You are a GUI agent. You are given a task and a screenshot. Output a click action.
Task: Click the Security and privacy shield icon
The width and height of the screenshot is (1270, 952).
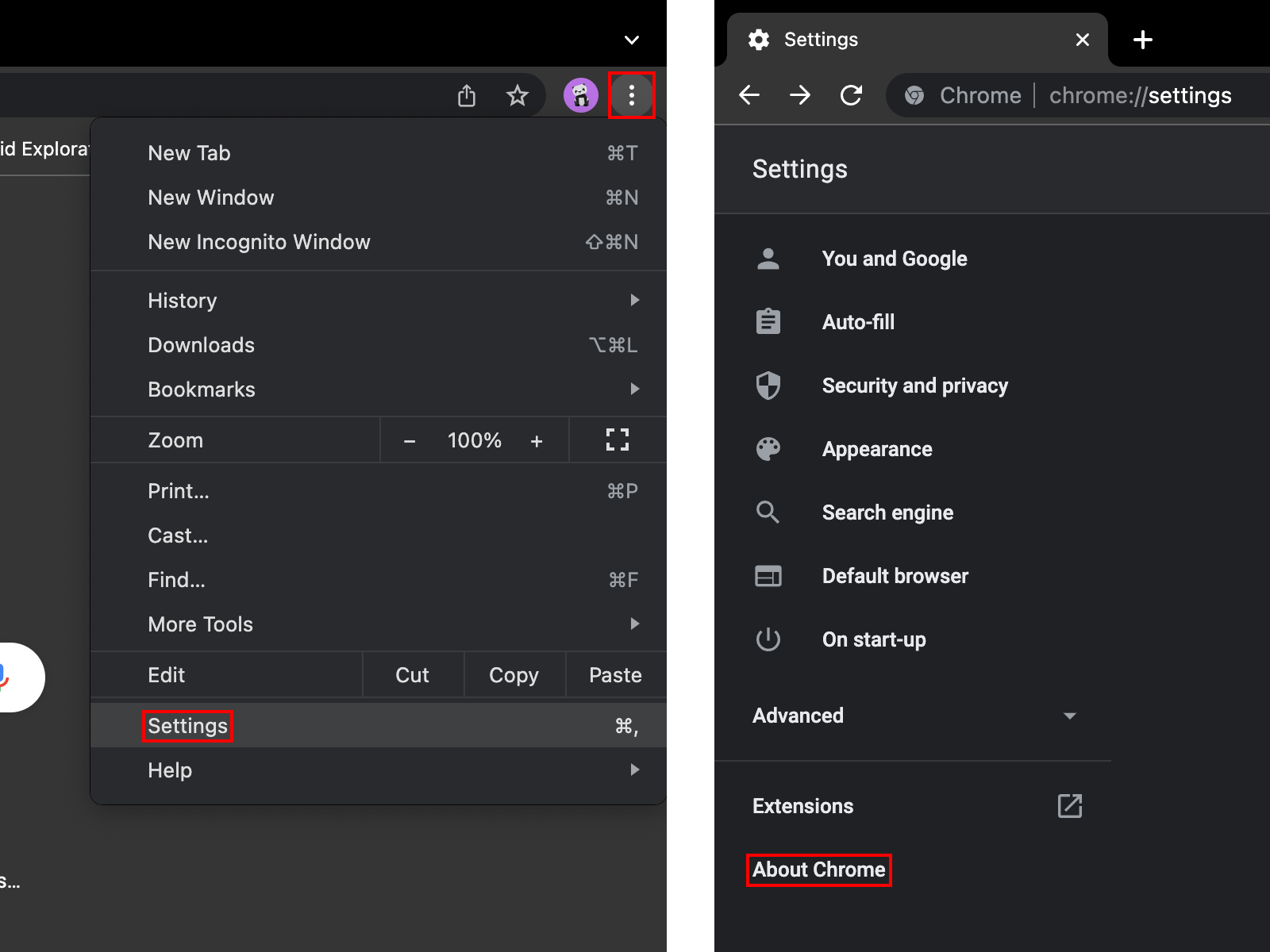point(768,386)
